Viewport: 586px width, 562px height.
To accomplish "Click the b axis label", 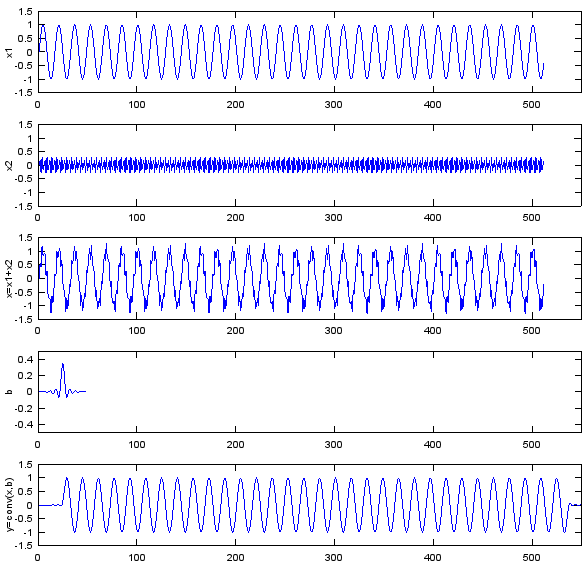I will pos(9,392).
